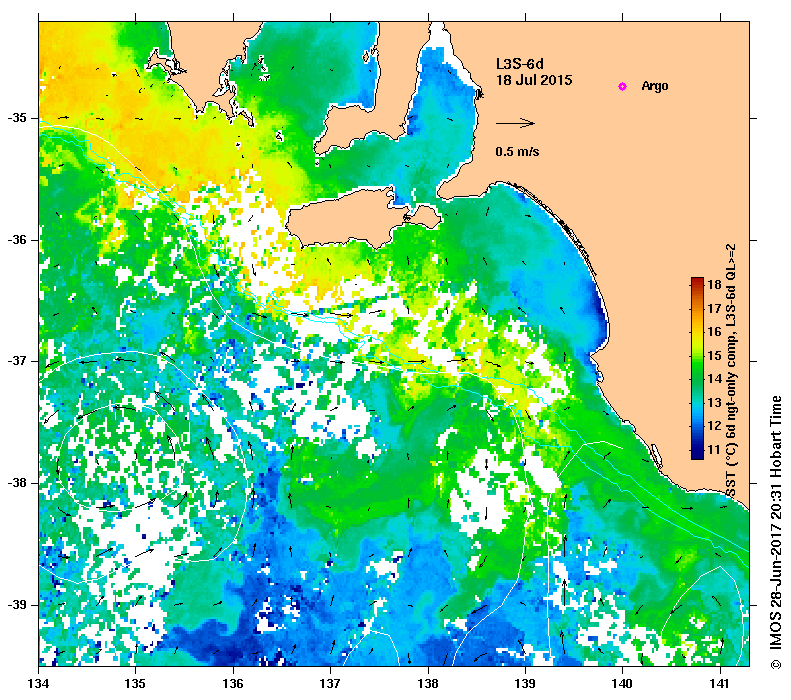
Task: Click the 'Argo' legend label
Action: [655, 86]
